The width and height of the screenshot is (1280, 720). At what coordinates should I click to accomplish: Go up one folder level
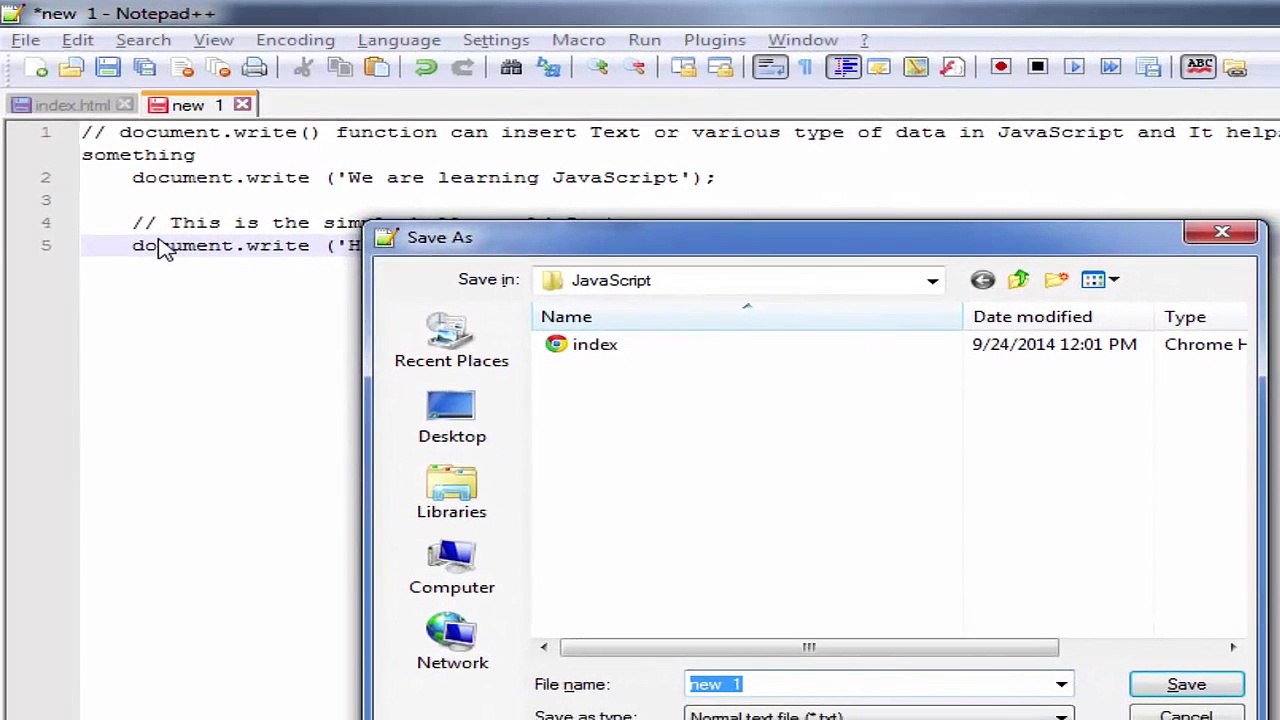click(x=1019, y=280)
